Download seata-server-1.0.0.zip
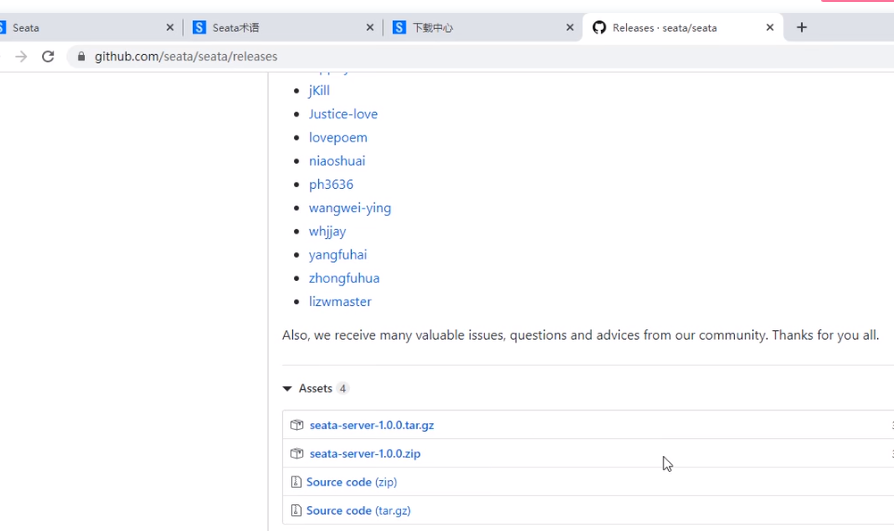Screen dimensions: 894x531 tap(365, 453)
